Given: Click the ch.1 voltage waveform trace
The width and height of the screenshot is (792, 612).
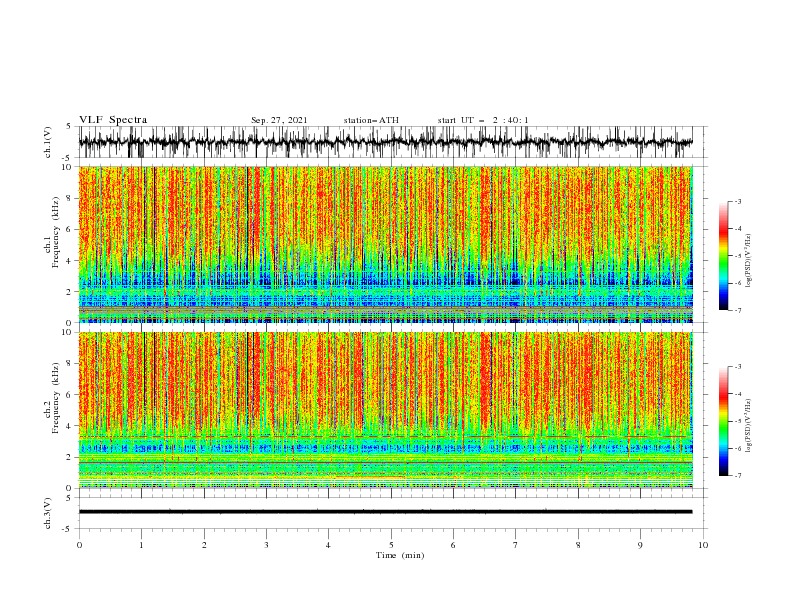Looking at the screenshot, I should [x=385, y=142].
